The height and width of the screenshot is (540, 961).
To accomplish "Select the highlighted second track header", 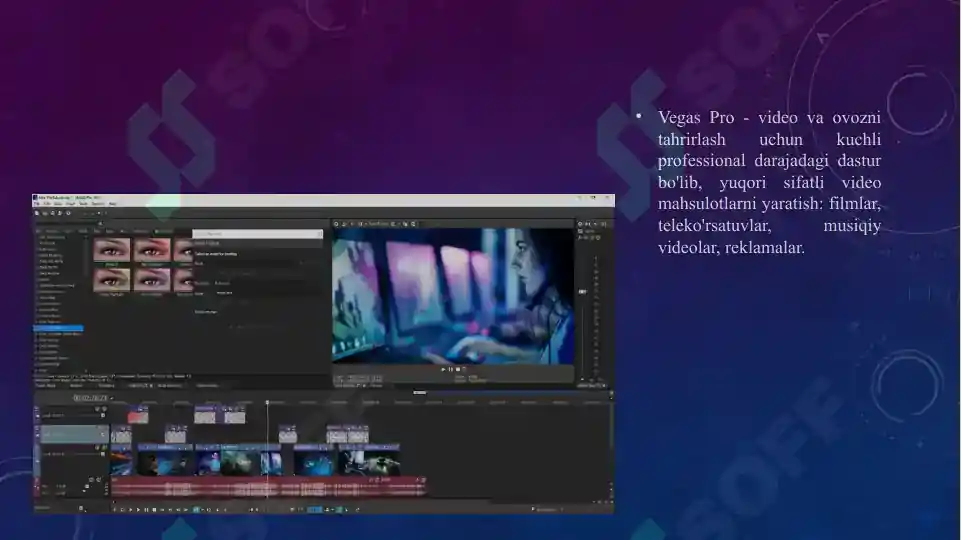I will [75, 434].
